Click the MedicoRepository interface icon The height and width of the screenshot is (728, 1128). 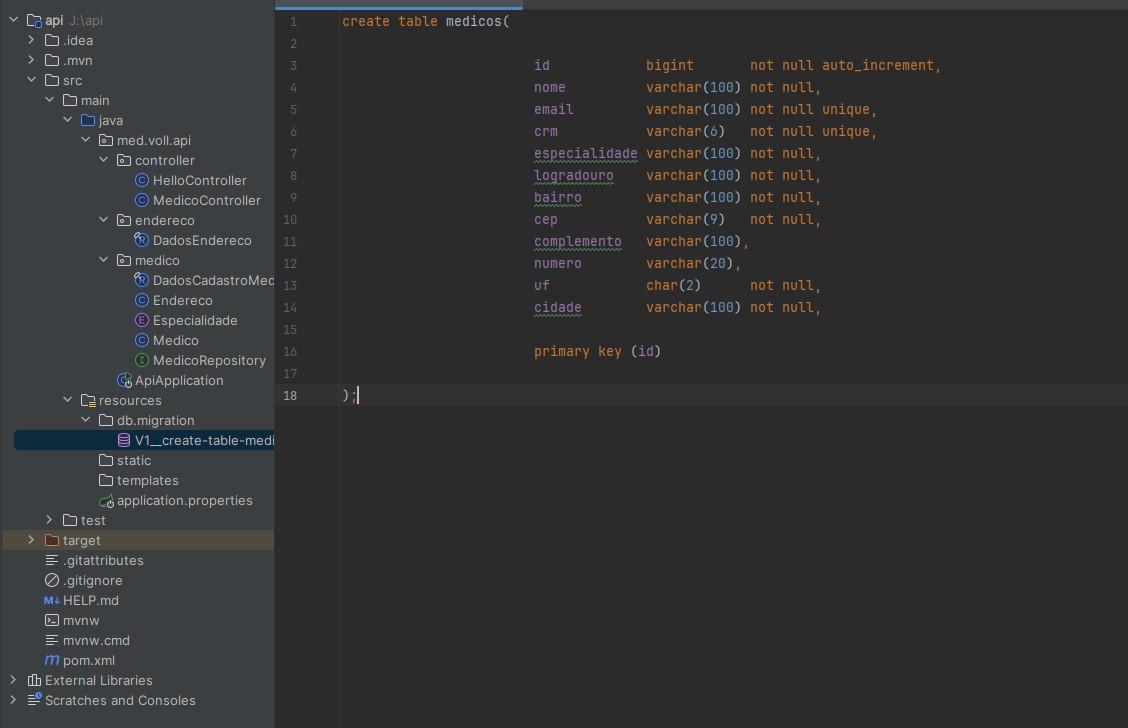142,361
